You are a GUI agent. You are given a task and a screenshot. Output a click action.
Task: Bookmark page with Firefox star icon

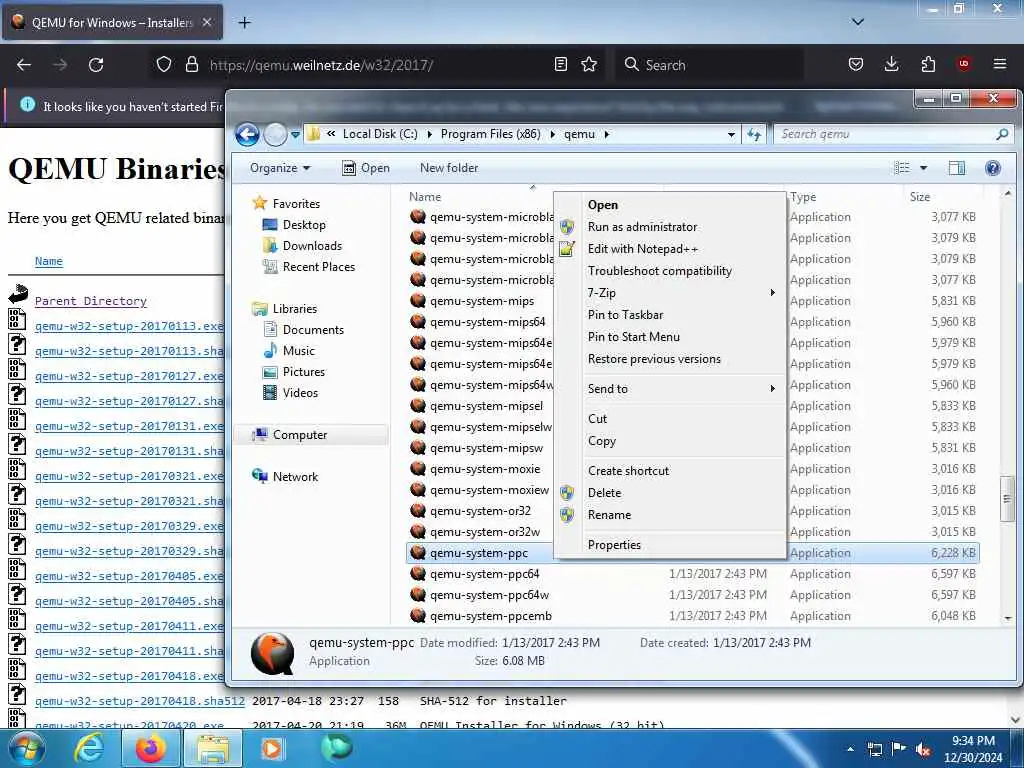click(589, 65)
